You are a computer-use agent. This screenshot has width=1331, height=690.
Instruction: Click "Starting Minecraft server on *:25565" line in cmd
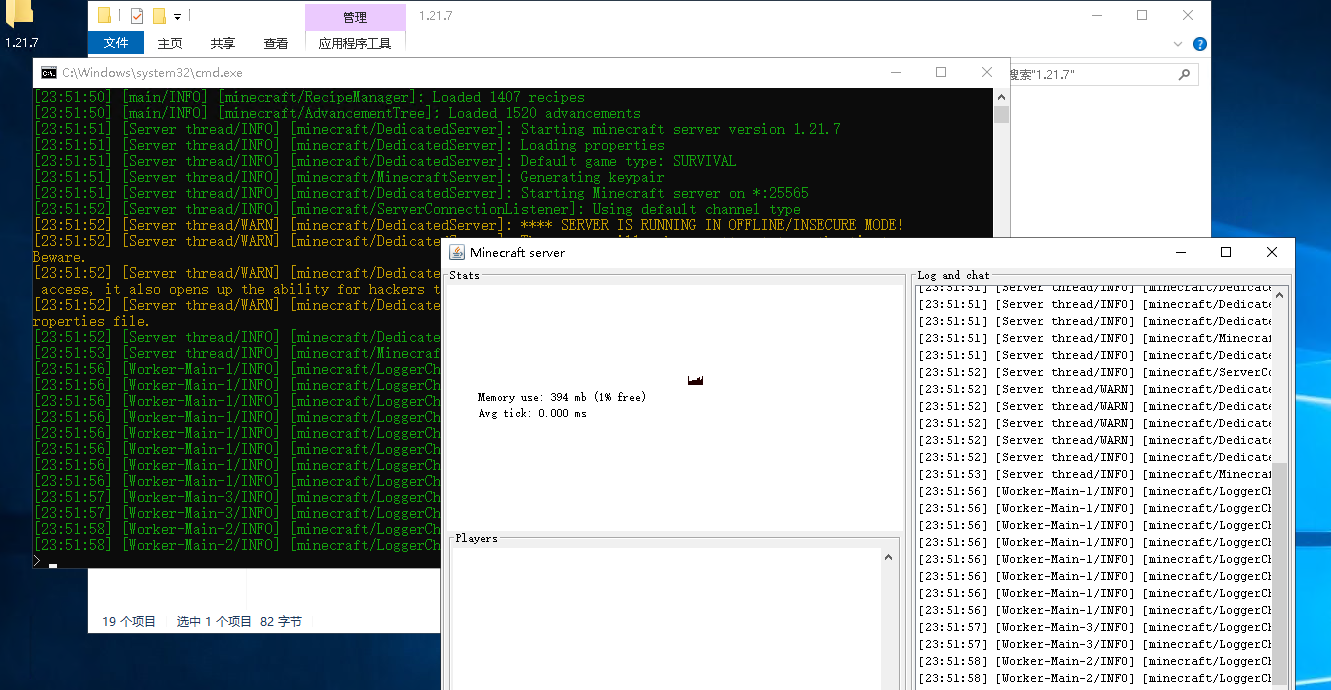coord(421,193)
